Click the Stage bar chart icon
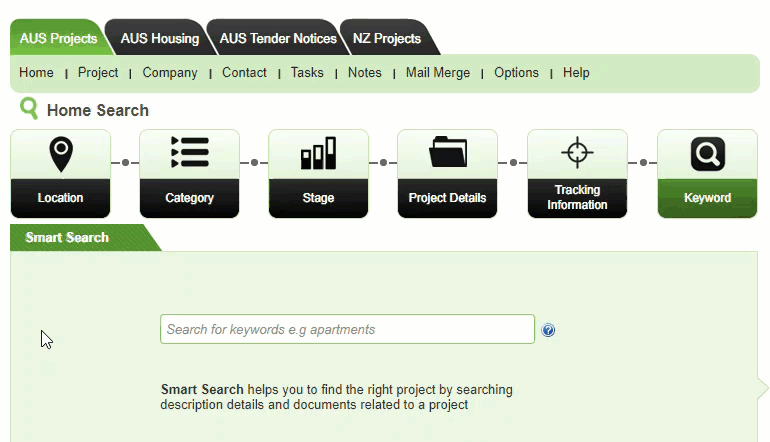770x442 pixels. [x=318, y=153]
